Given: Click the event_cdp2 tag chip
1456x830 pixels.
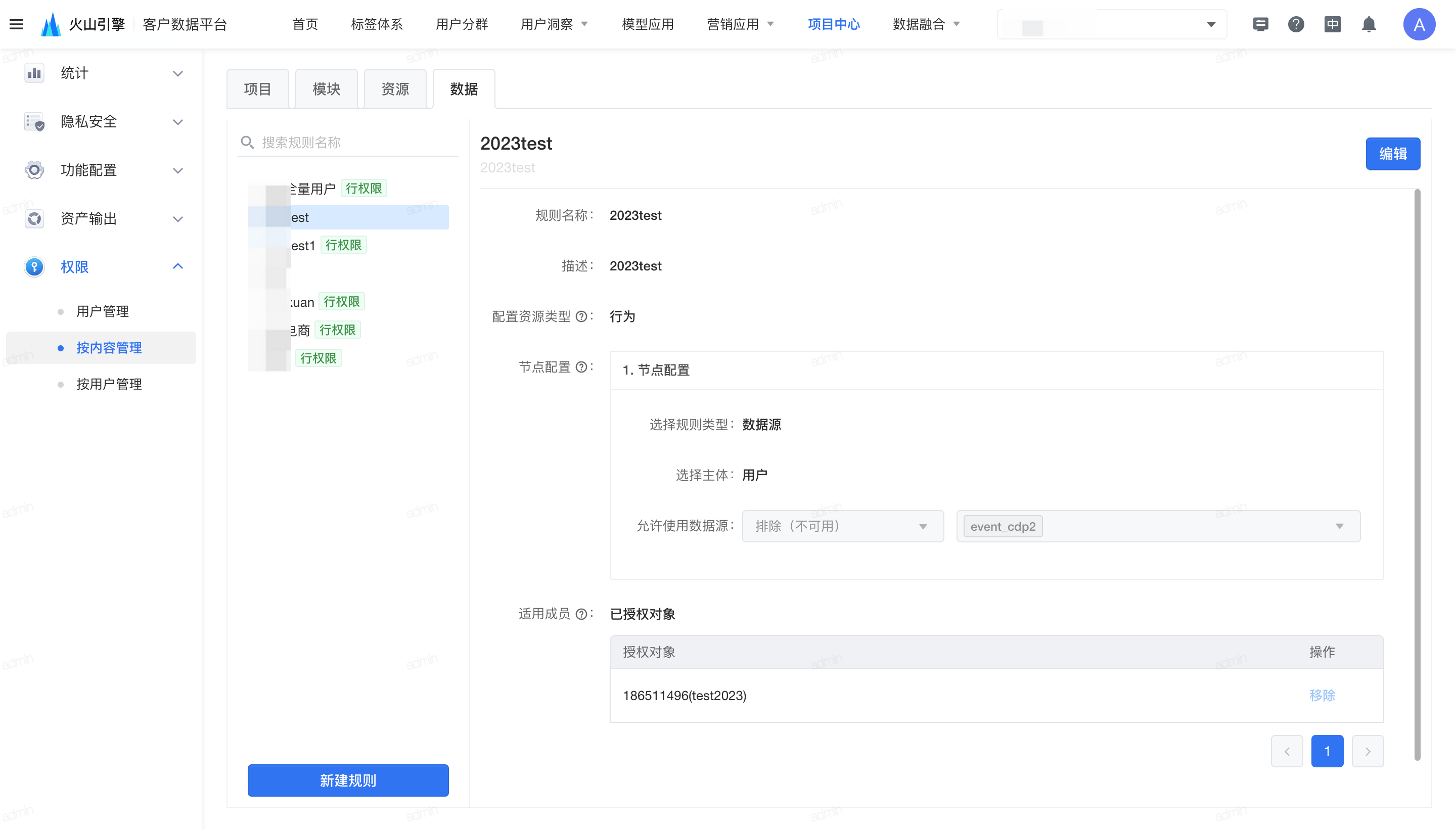Looking at the screenshot, I should [1002, 526].
